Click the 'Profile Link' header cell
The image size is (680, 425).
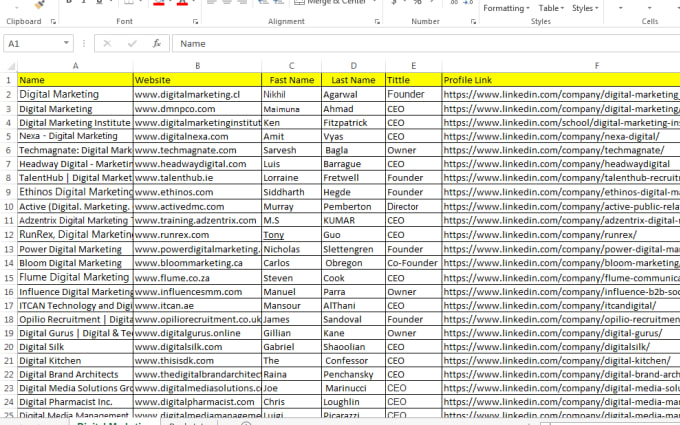tap(561, 80)
